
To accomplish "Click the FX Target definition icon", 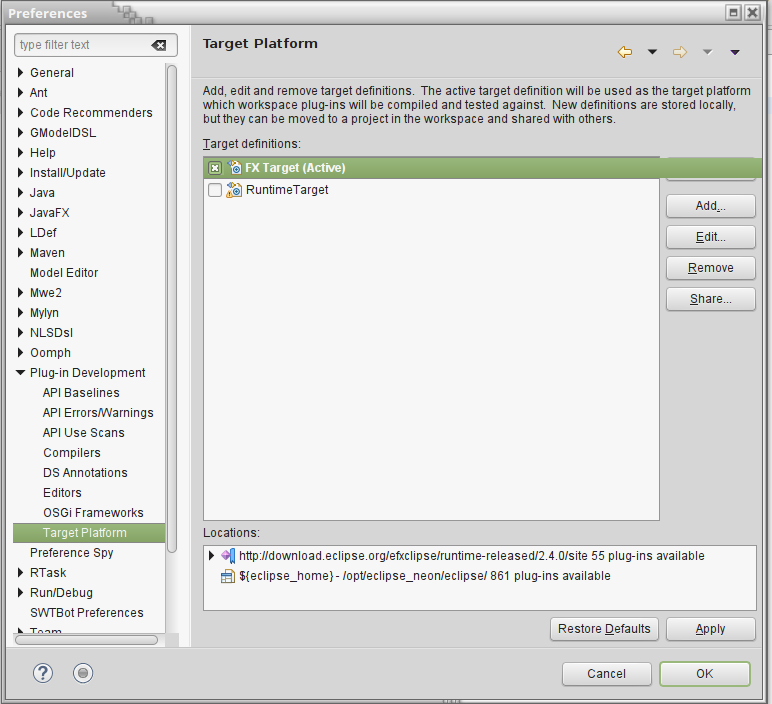I will (234, 168).
